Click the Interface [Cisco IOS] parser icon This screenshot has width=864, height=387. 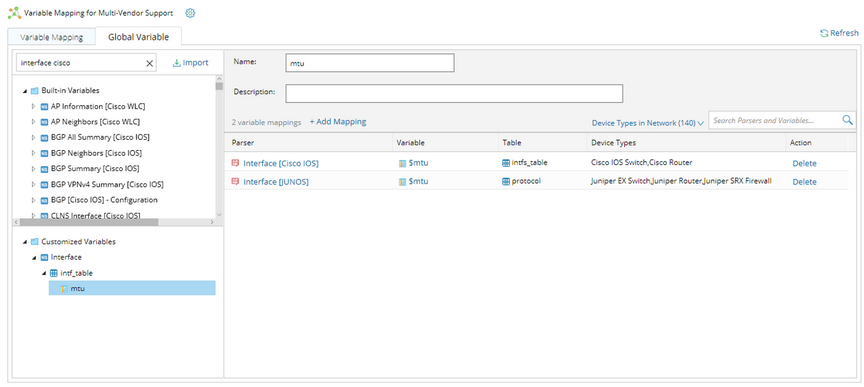235,163
